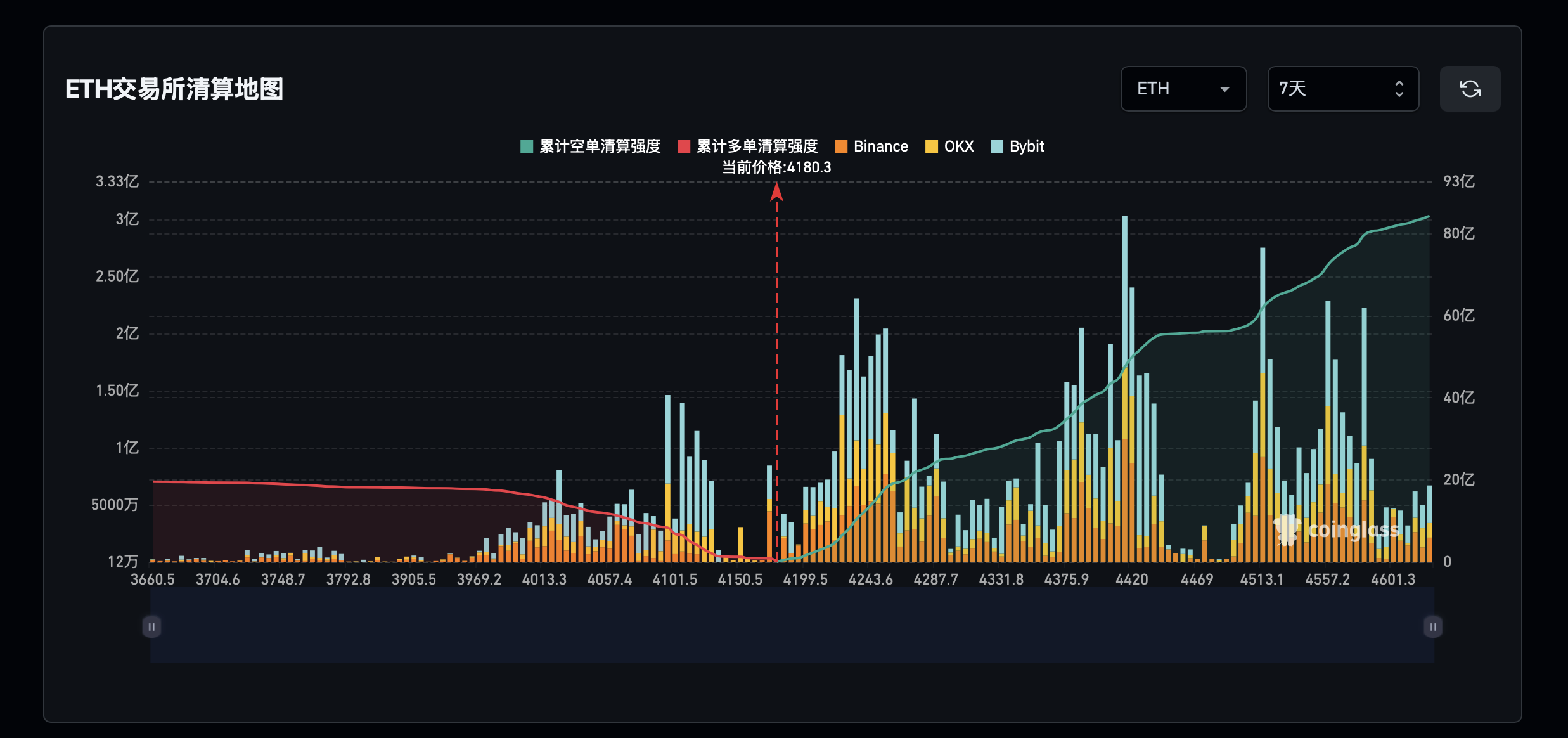Click the 4601.3 price axis label
The height and width of the screenshot is (738, 1568).
click(1392, 579)
